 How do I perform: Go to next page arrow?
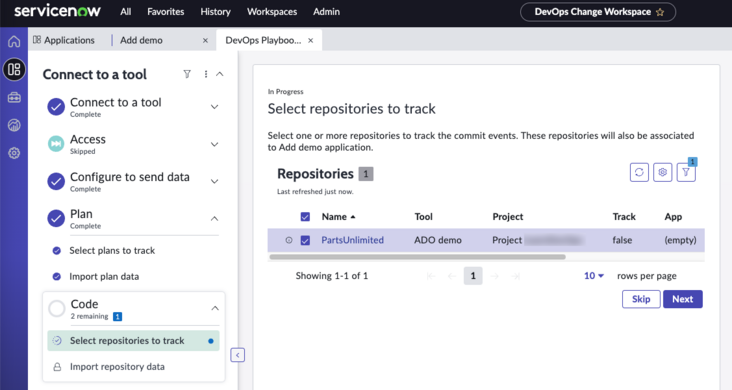coord(494,276)
